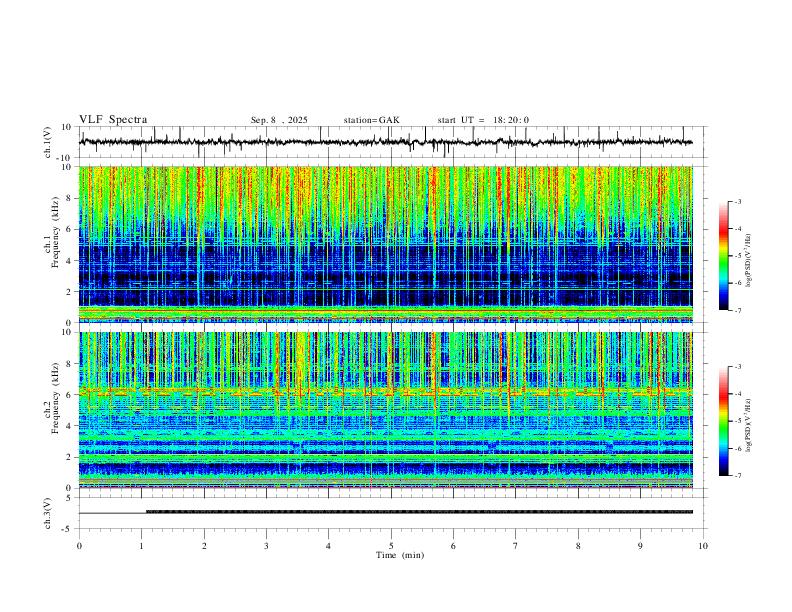Click the ch.1 "Frequency (kHz)" axis title
Viewport: 792px width, 612px height.
[x=56, y=232]
